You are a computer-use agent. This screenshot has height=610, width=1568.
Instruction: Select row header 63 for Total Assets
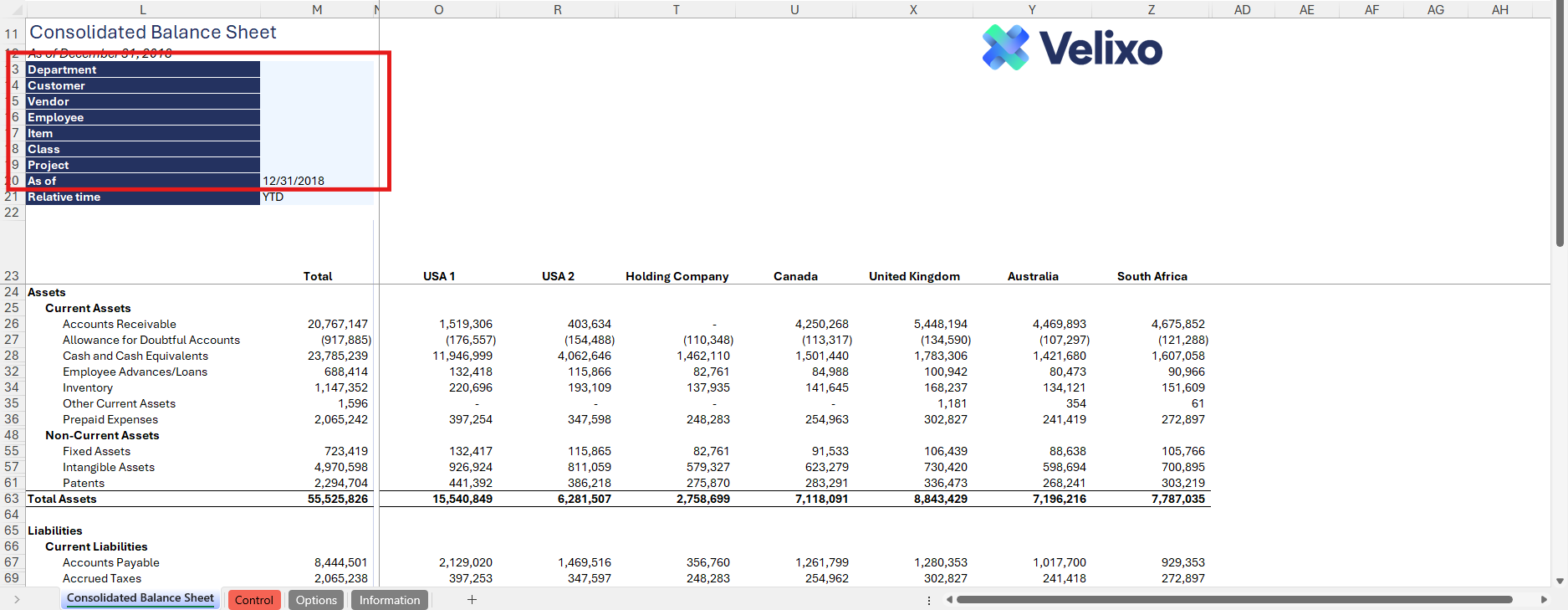[12, 499]
